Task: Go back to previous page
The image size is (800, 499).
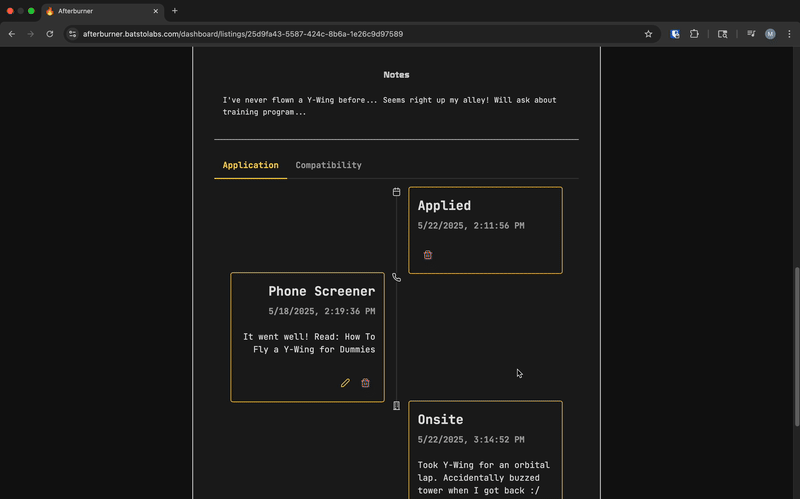Action: [x=12, y=34]
